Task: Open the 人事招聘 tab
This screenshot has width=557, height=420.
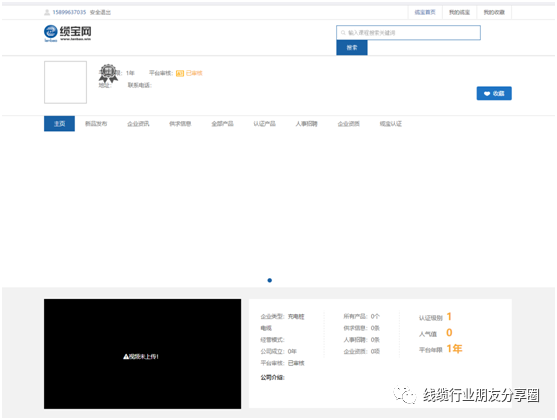Action: tap(306, 124)
